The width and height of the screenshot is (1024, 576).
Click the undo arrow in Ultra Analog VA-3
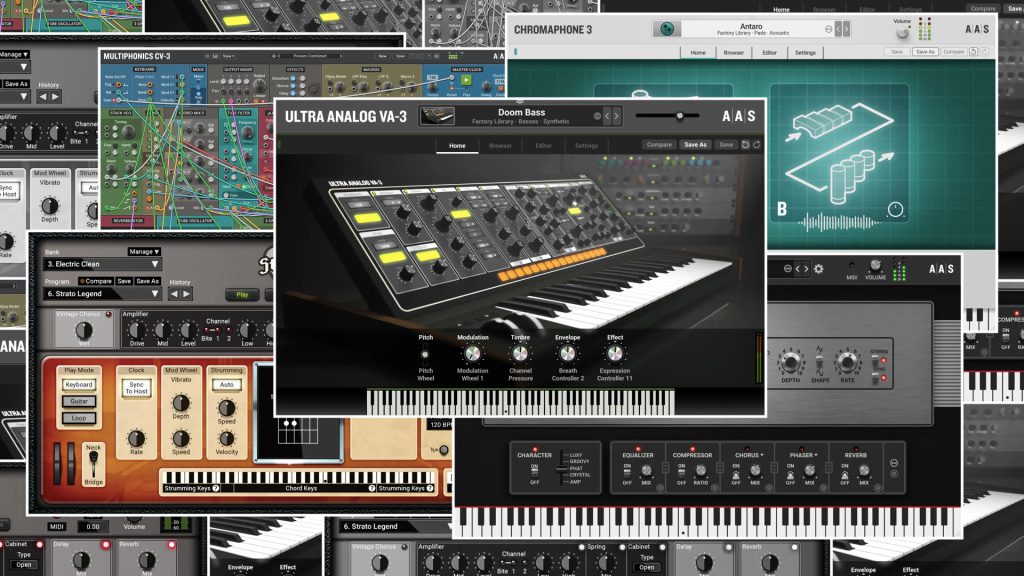coord(745,144)
